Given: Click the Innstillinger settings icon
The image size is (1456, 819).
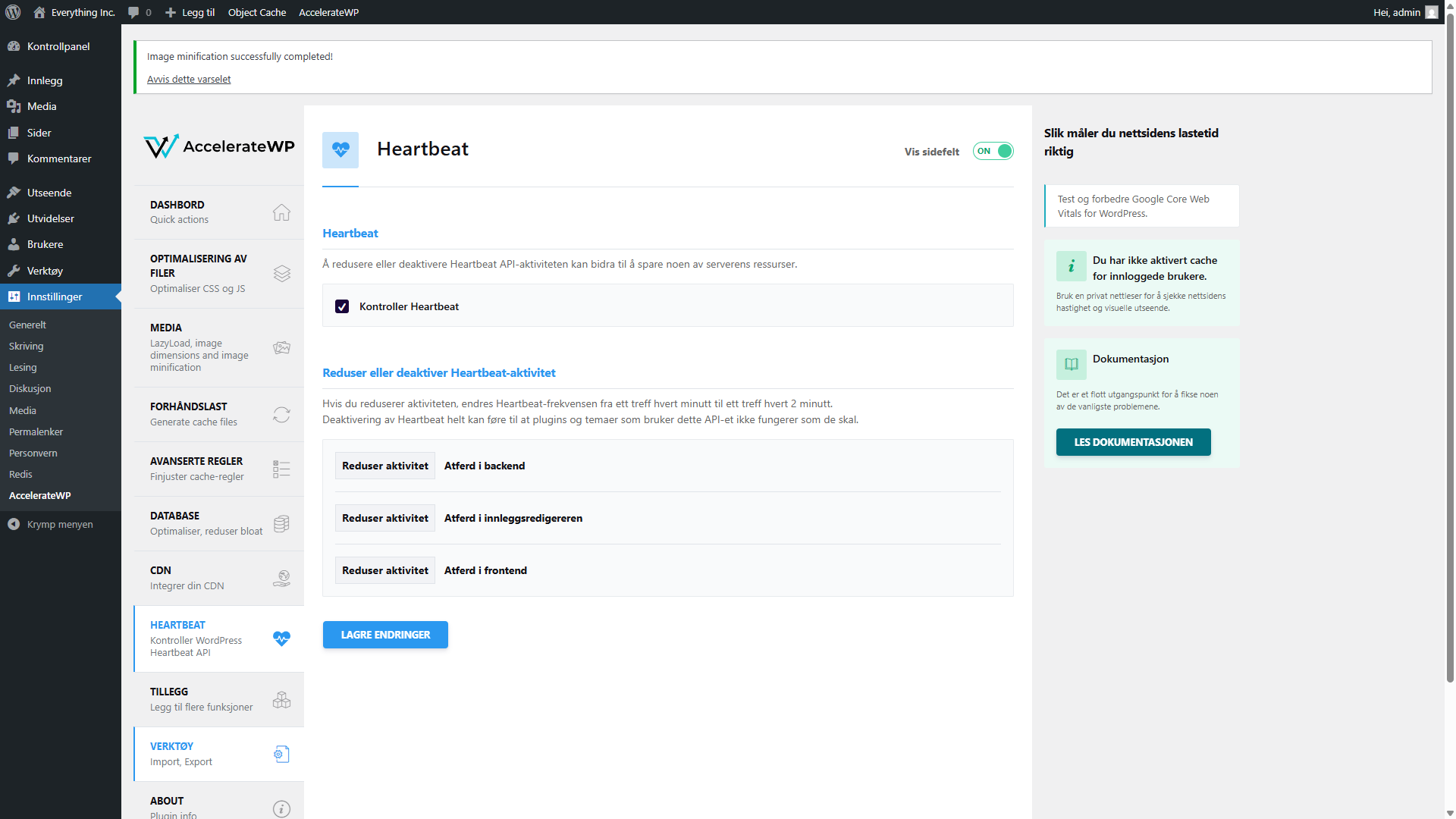Looking at the screenshot, I should tap(14, 297).
